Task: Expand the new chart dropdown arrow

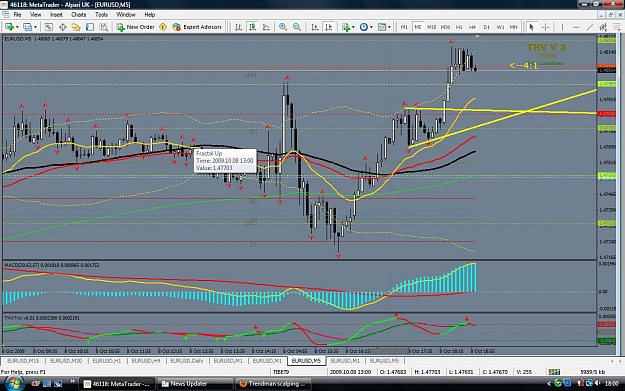Action: pyautogui.click(x=17, y=27)
